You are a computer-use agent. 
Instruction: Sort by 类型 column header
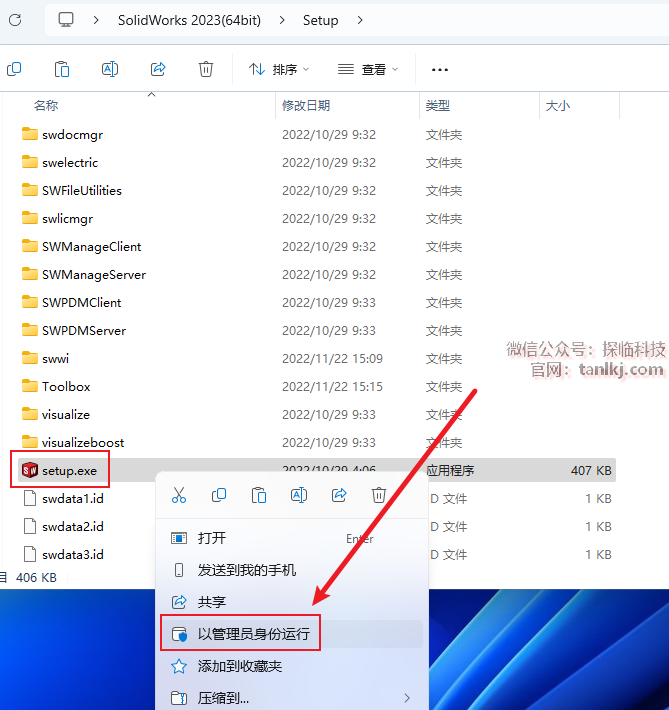tap(438, 106)
